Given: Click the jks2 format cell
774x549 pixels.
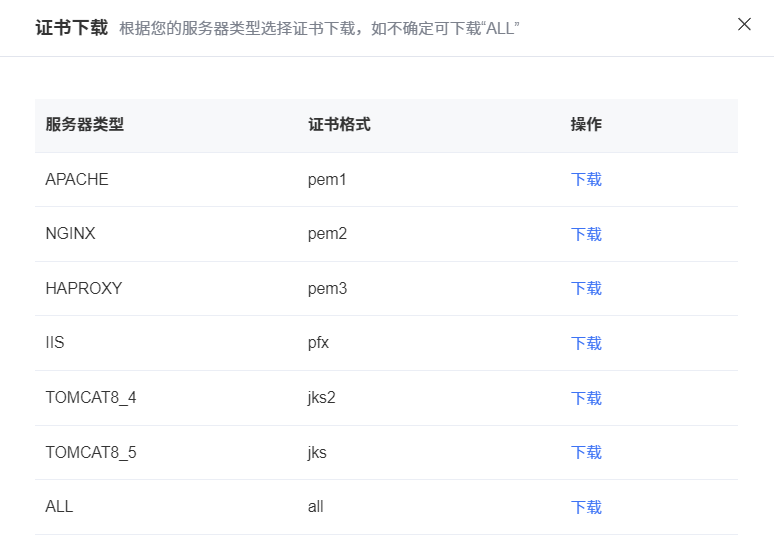Looking at the screenshot, I should tap(322, 398).
